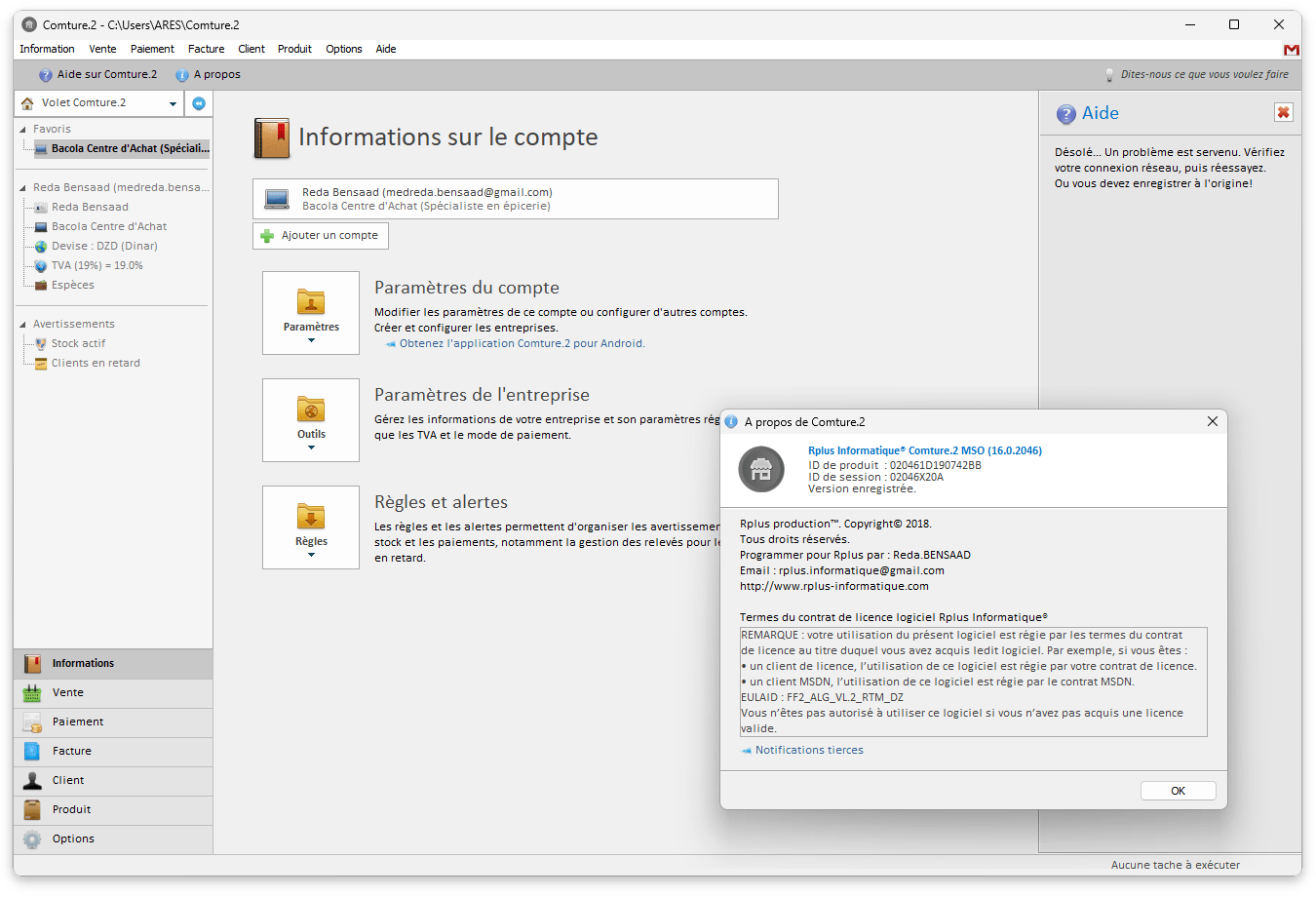Screen dimensions: 1316x897
Task: Open the Paiement menu in menu bar
Action: (152, 49)
